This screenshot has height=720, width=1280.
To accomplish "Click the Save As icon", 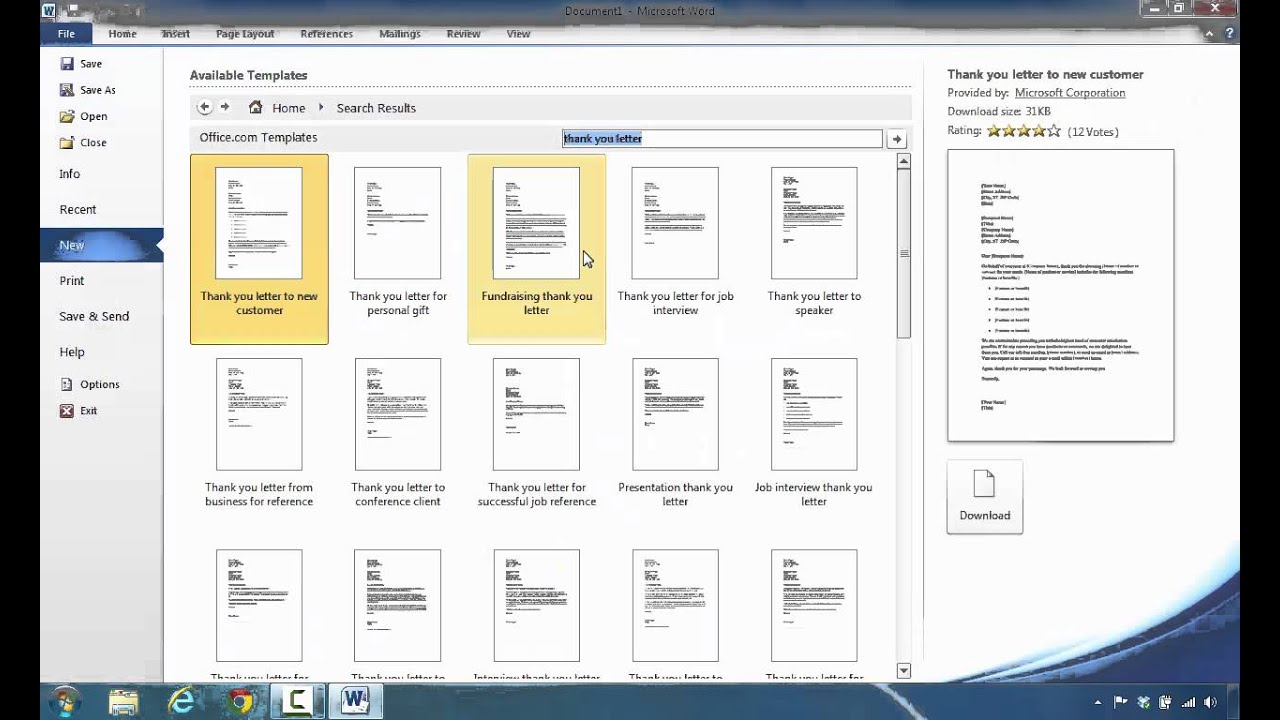I will coord(67,90).
